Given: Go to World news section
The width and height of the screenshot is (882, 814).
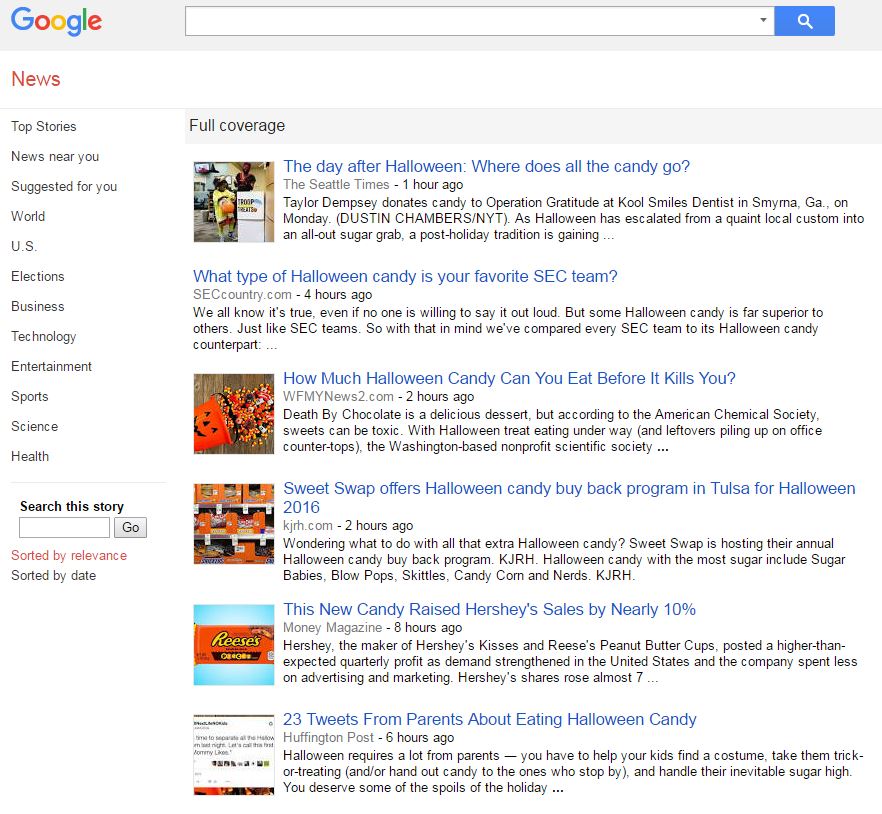Looking at the screenshot, I should point(28,217).
